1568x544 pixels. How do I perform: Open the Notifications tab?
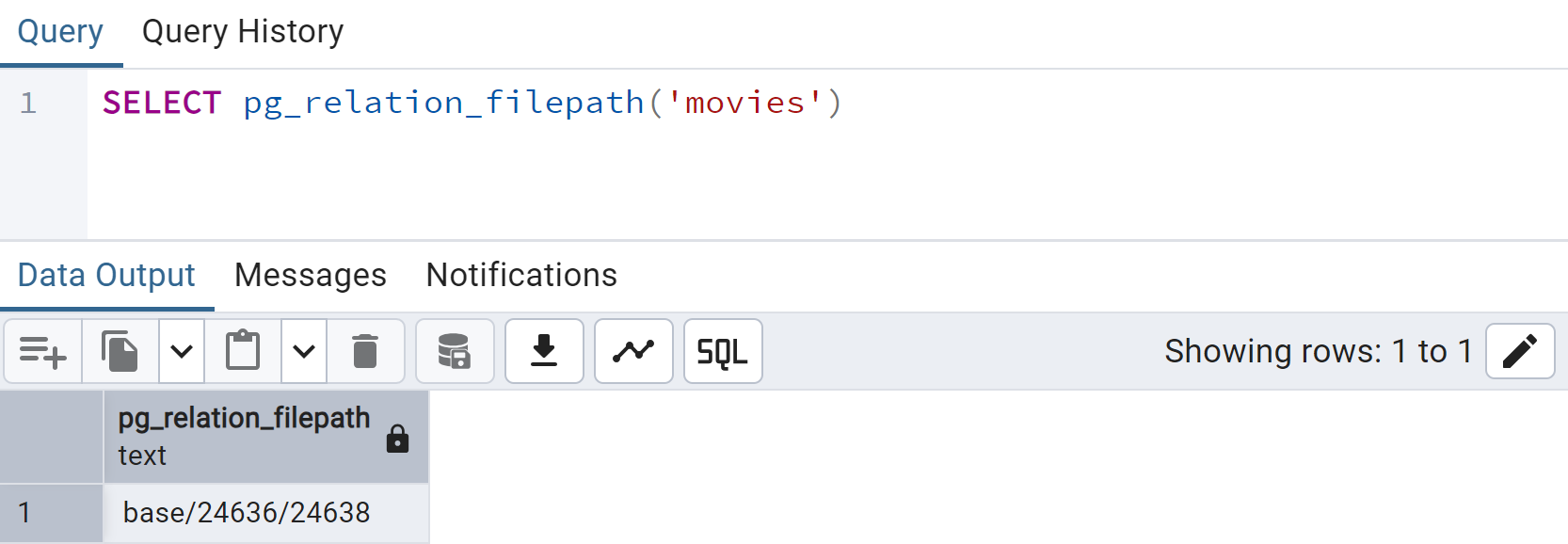tap(521, 275)
